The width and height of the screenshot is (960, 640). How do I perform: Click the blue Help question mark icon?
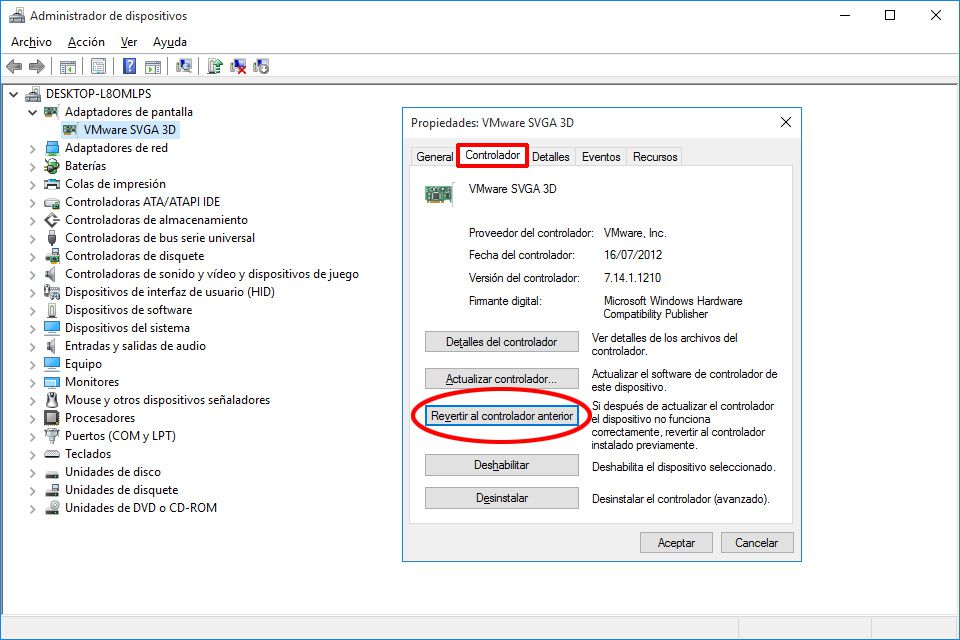[129, 66]
